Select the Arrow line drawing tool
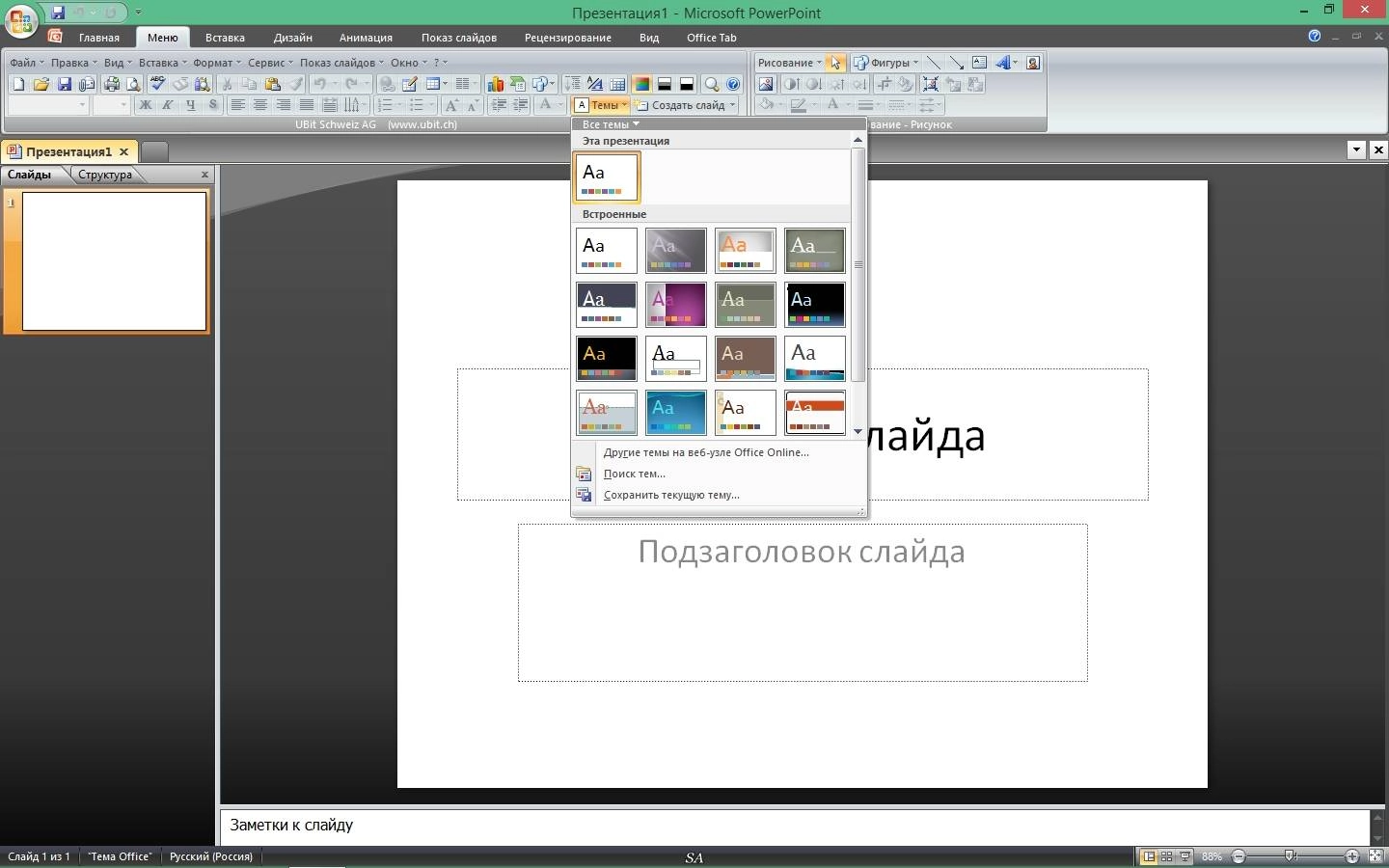This screenshot has height=868, width=1389. click(956, 63)
